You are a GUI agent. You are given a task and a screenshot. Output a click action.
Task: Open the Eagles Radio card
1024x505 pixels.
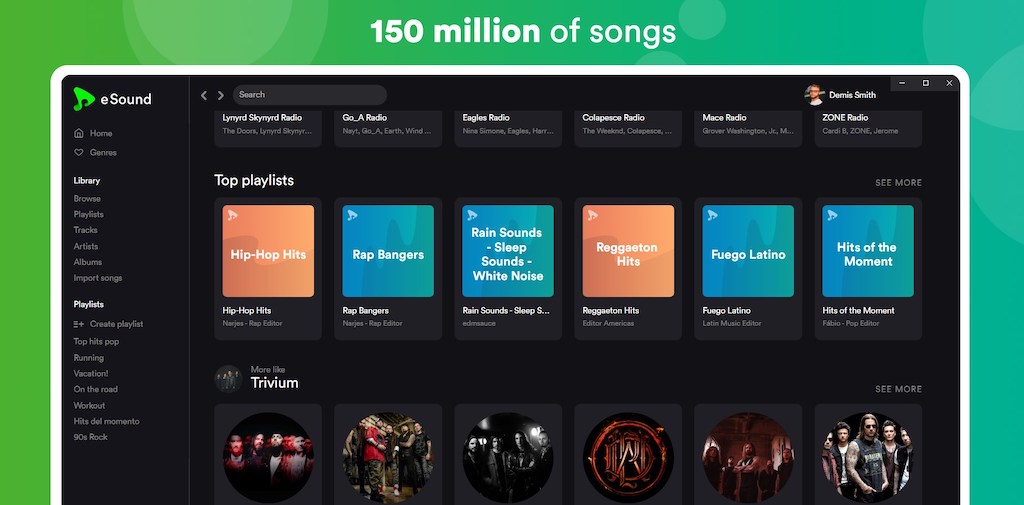coord(508,128)
